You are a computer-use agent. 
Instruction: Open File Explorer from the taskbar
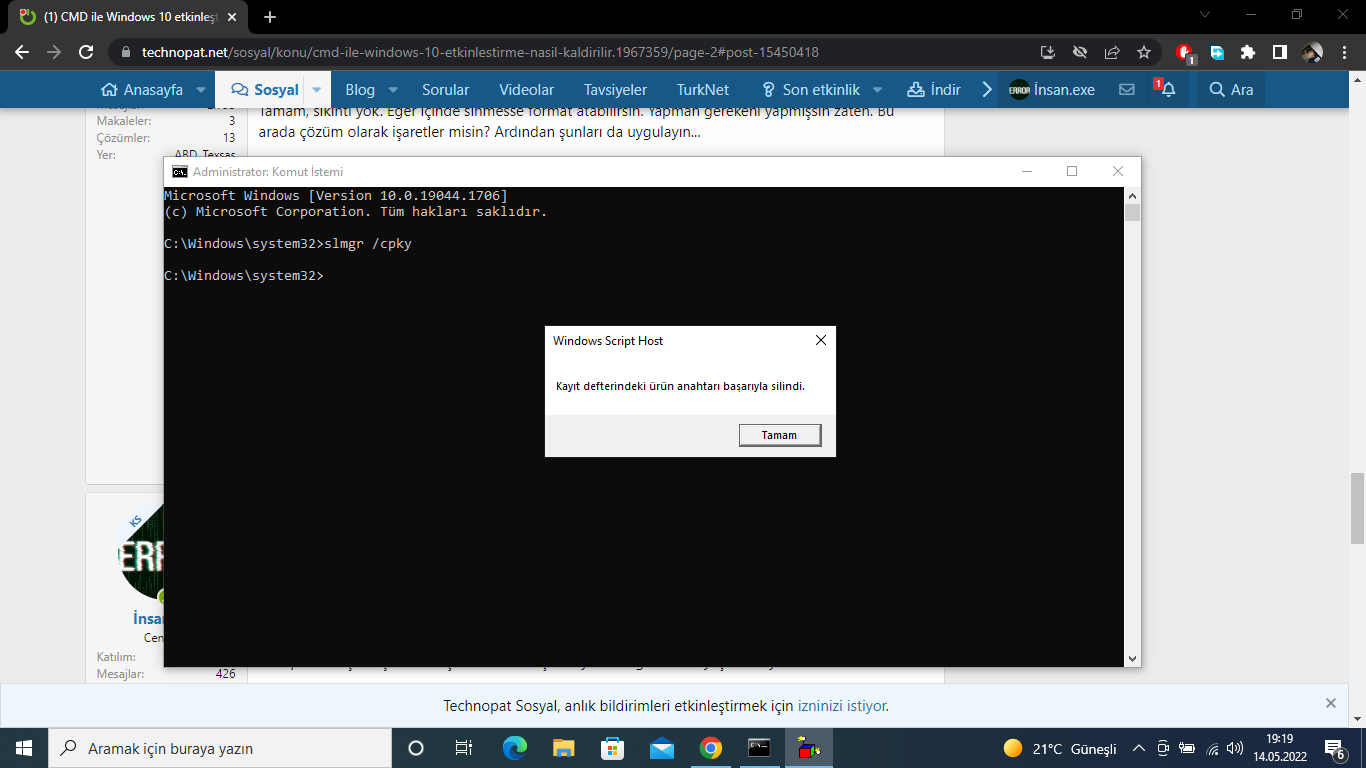(564, 748)
